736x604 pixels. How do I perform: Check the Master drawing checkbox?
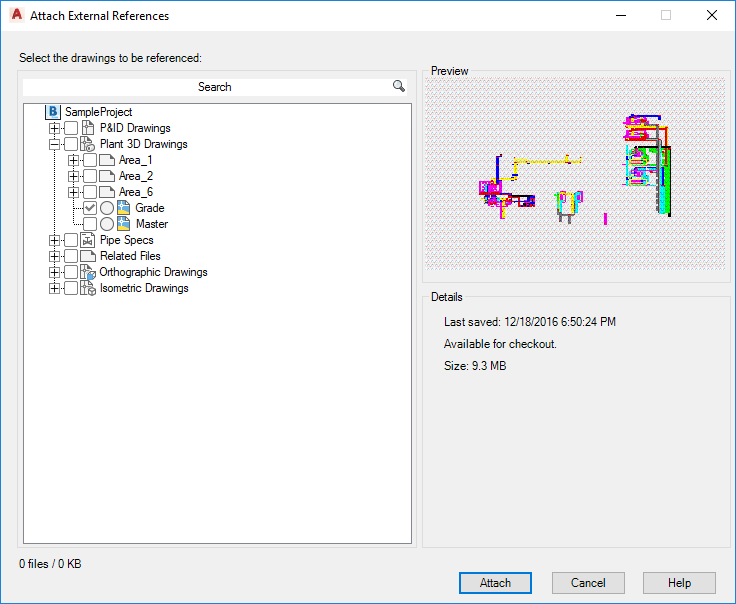tap(90, 224)
